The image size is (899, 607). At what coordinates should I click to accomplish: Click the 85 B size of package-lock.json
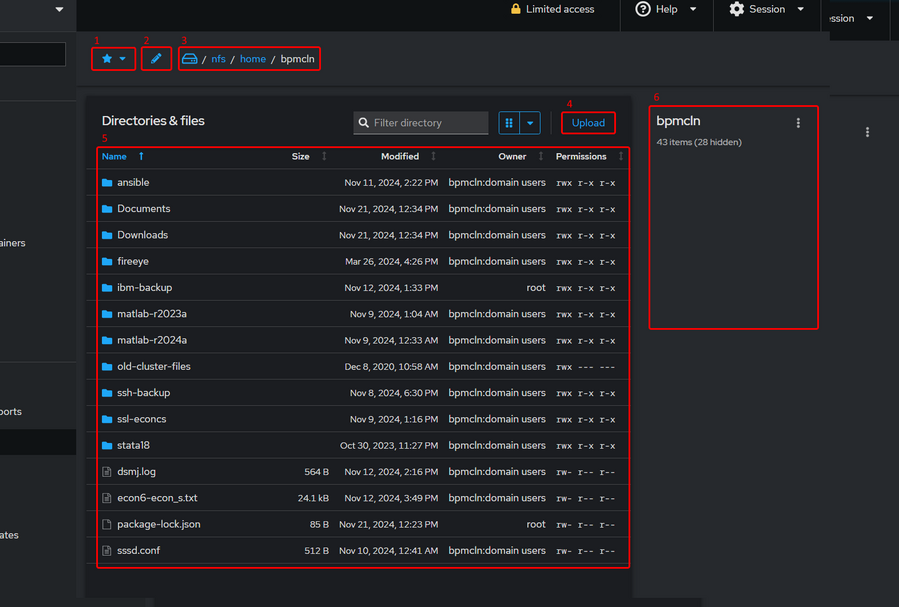tap(319, 524)
